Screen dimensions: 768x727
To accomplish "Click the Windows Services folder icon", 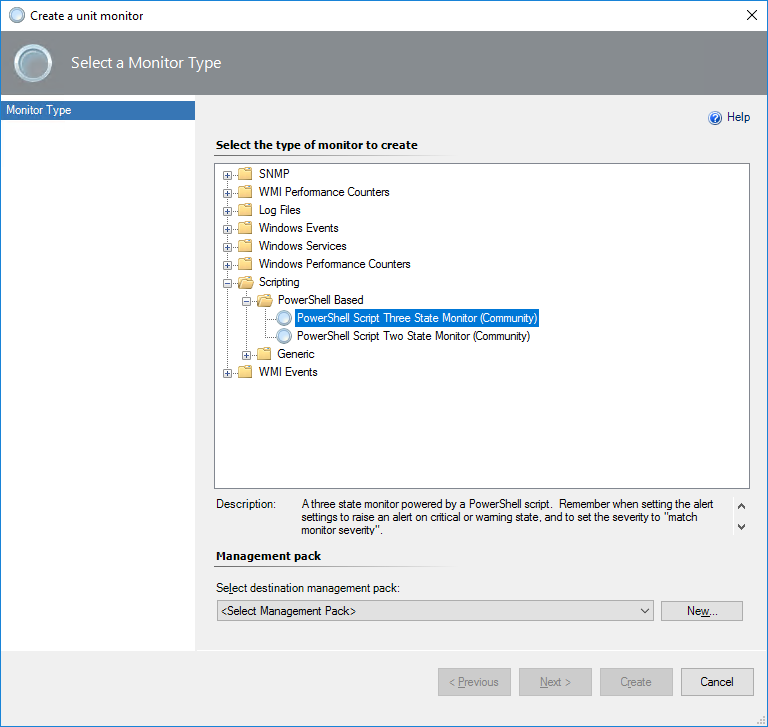I will 245,246.
